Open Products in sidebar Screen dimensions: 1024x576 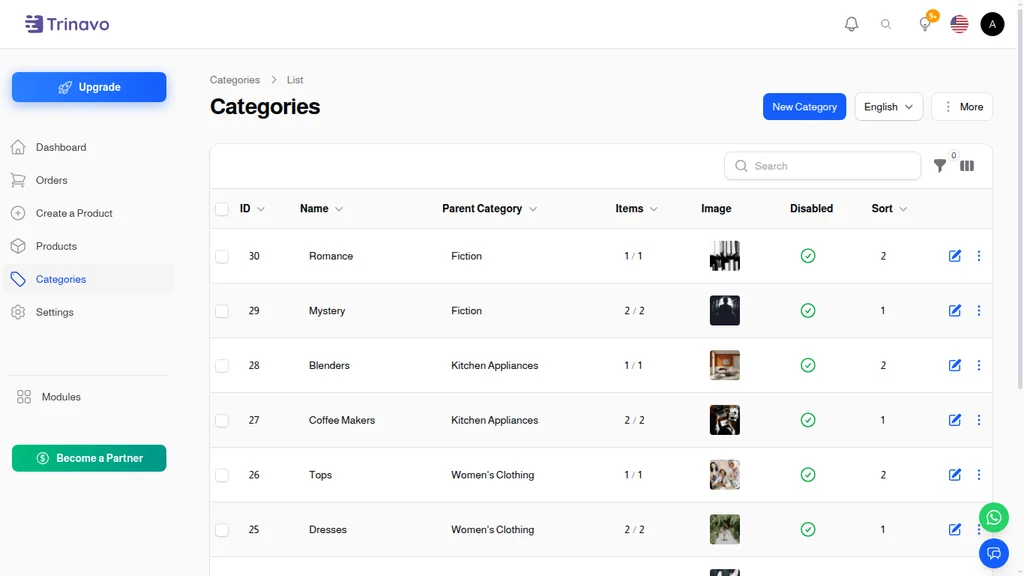(89, 246)
